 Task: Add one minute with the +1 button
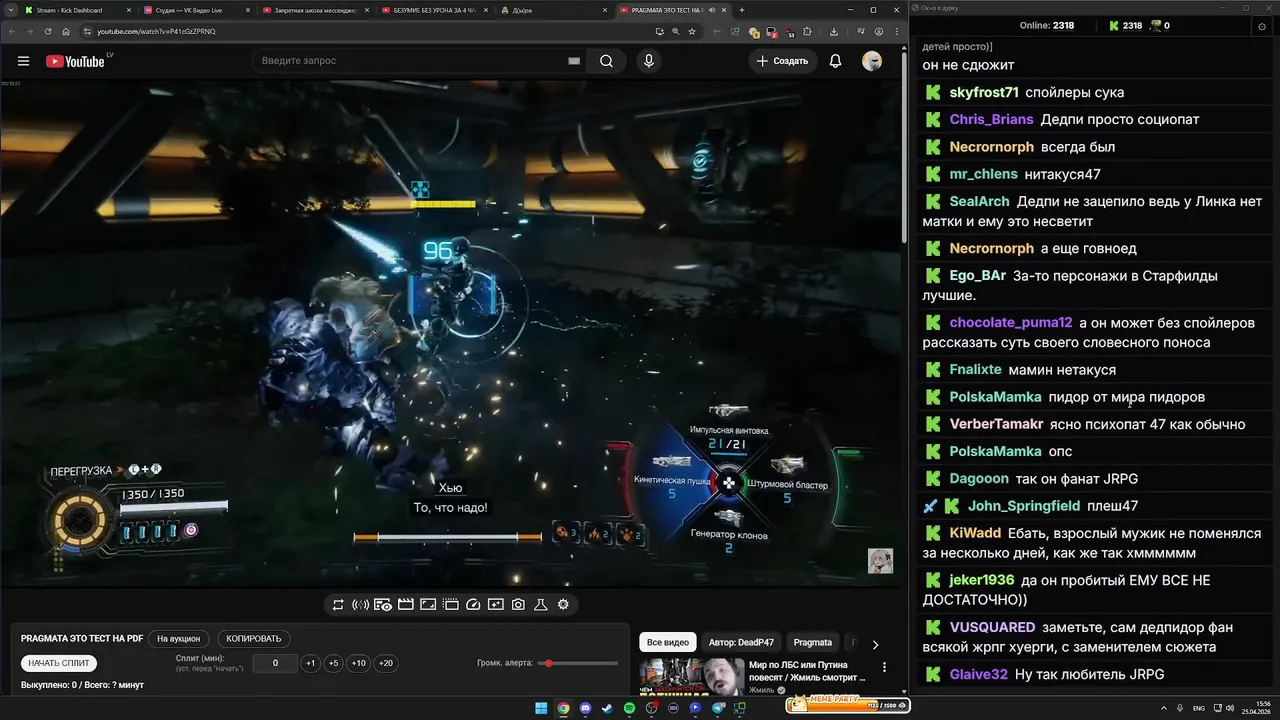[311, 663]
